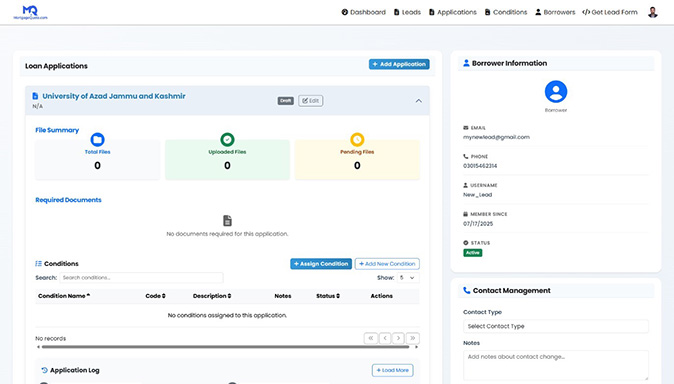Open the Get Lead Form page
The width and height of the screenshot is (674, 384).
click(x=610, y=12)
